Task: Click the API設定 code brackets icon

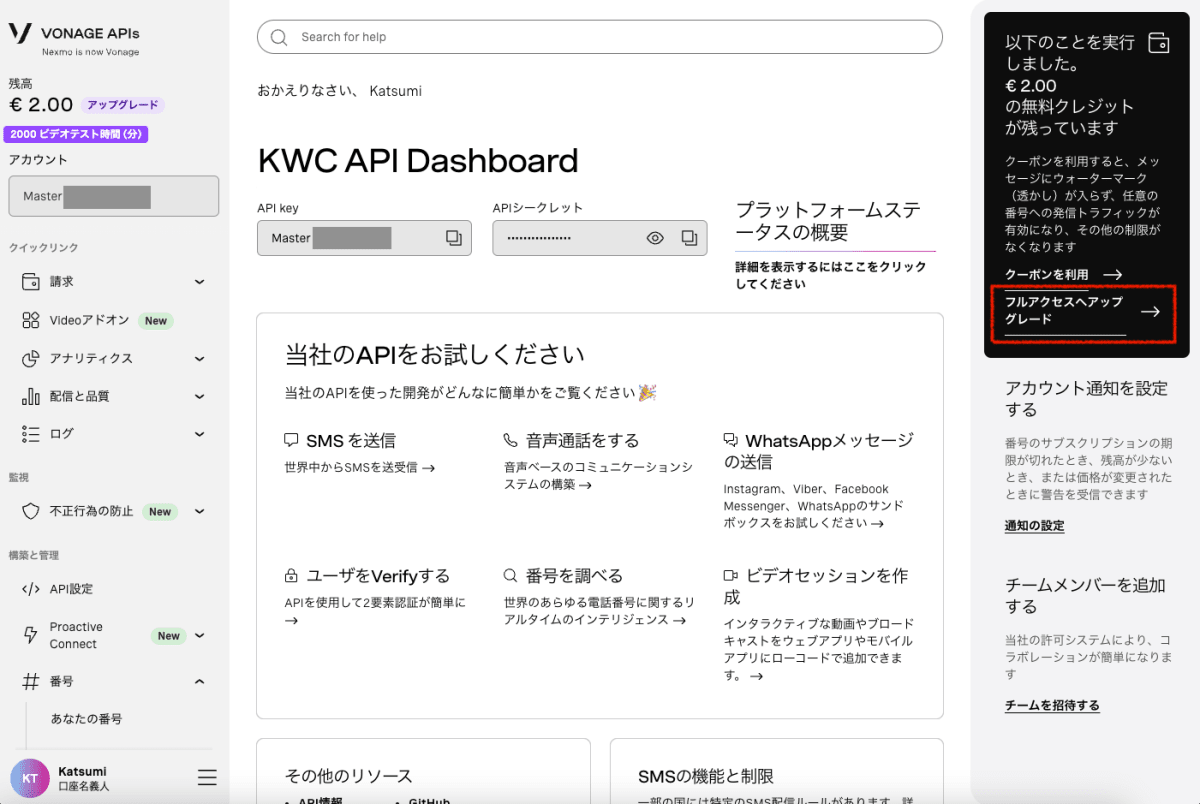Action: pyautogui.click(x=31, y=589)
